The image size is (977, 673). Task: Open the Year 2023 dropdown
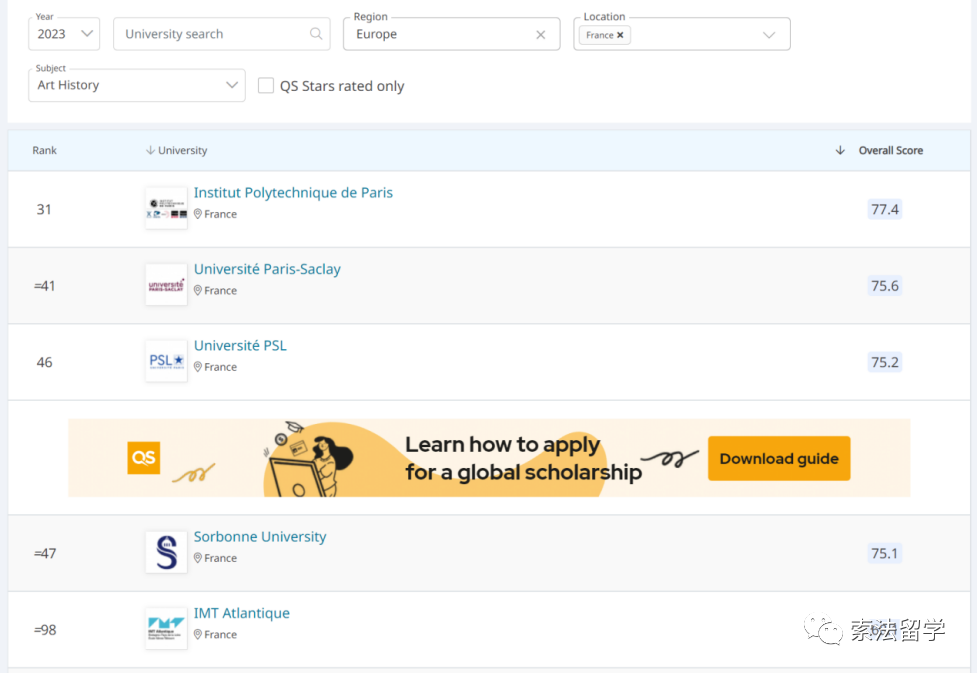click(64, 34)
